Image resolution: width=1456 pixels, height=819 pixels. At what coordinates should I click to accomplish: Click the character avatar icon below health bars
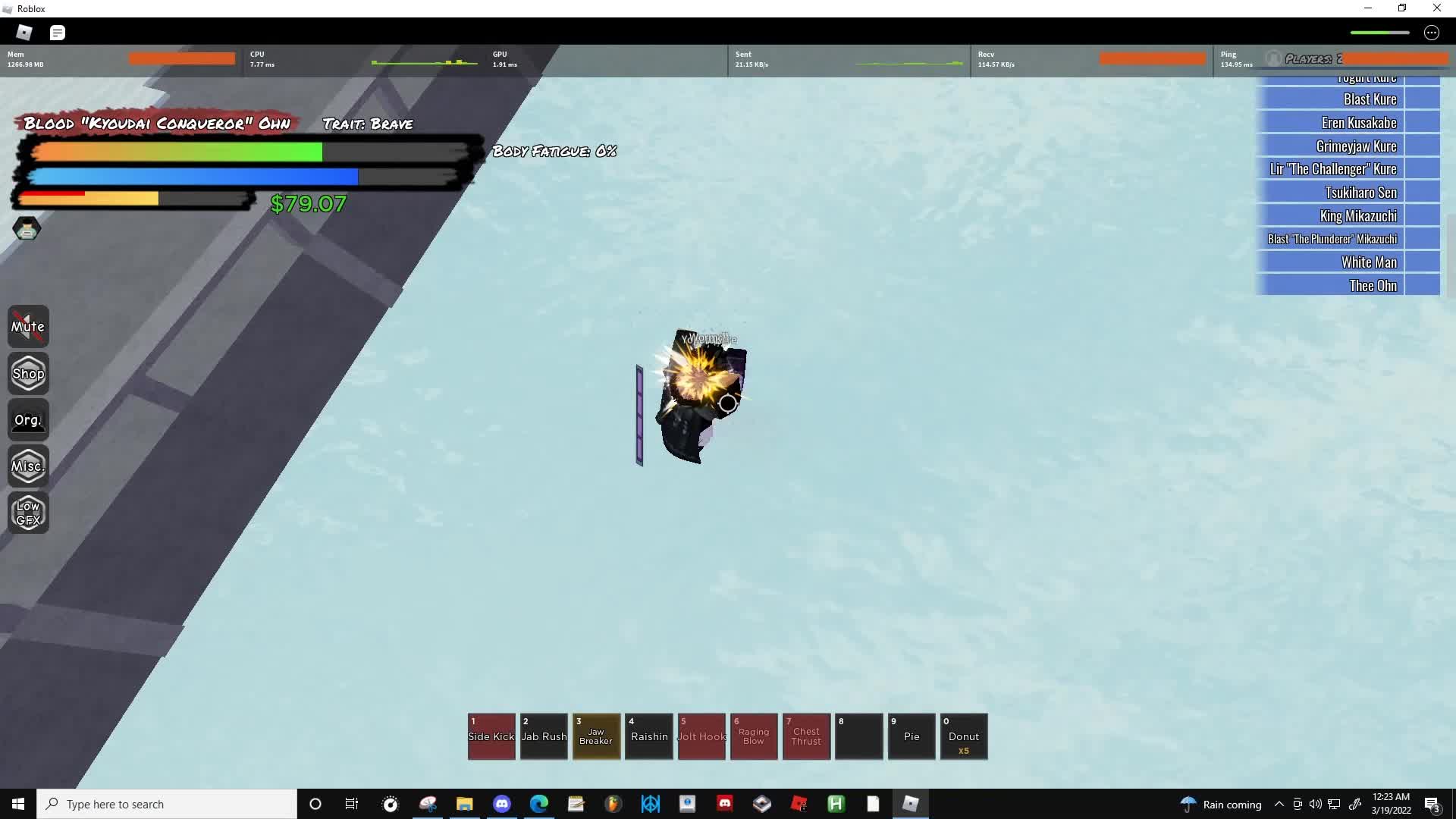pos(27,228)
